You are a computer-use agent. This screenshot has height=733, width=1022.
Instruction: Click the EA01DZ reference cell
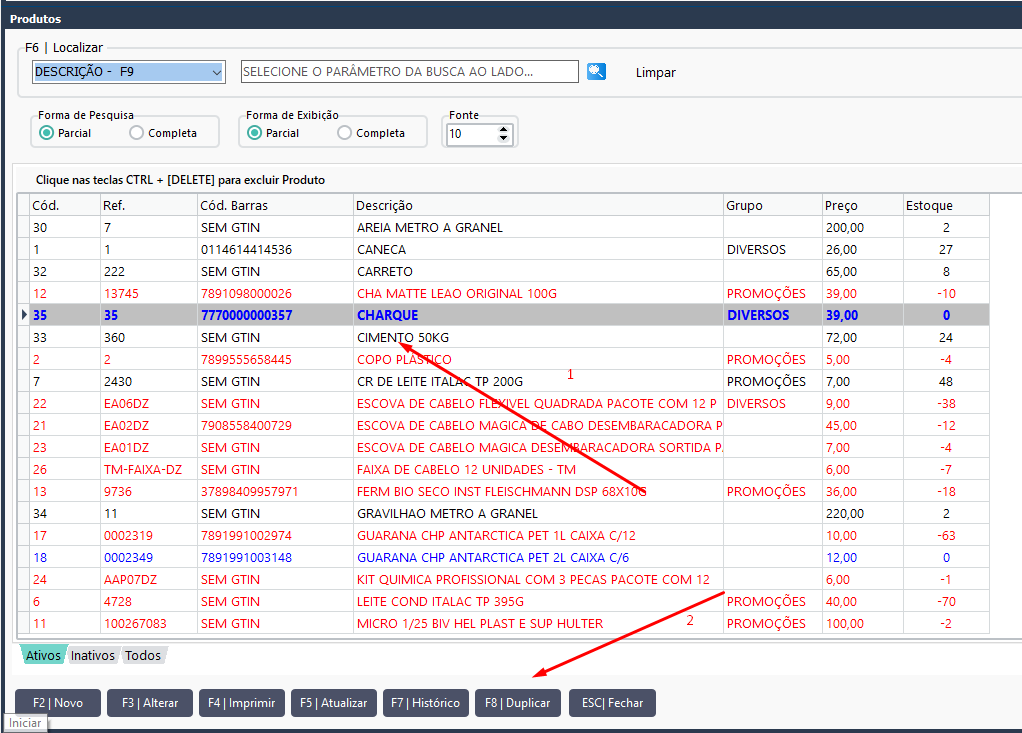click(x=149, y=448)
